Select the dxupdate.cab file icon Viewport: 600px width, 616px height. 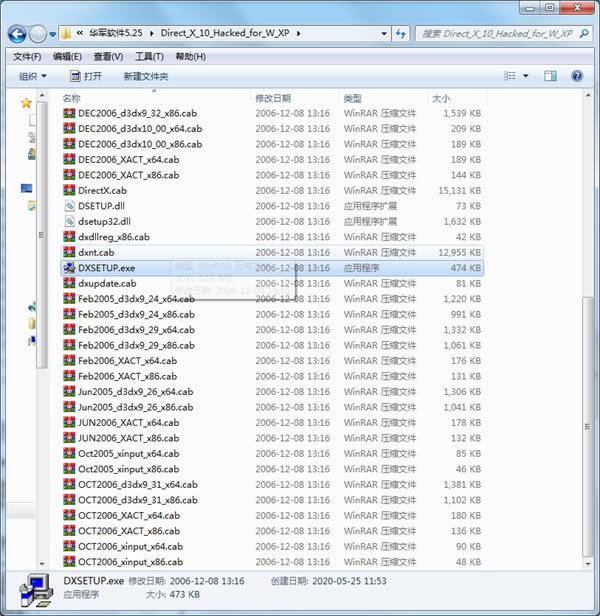pos(69,283)
